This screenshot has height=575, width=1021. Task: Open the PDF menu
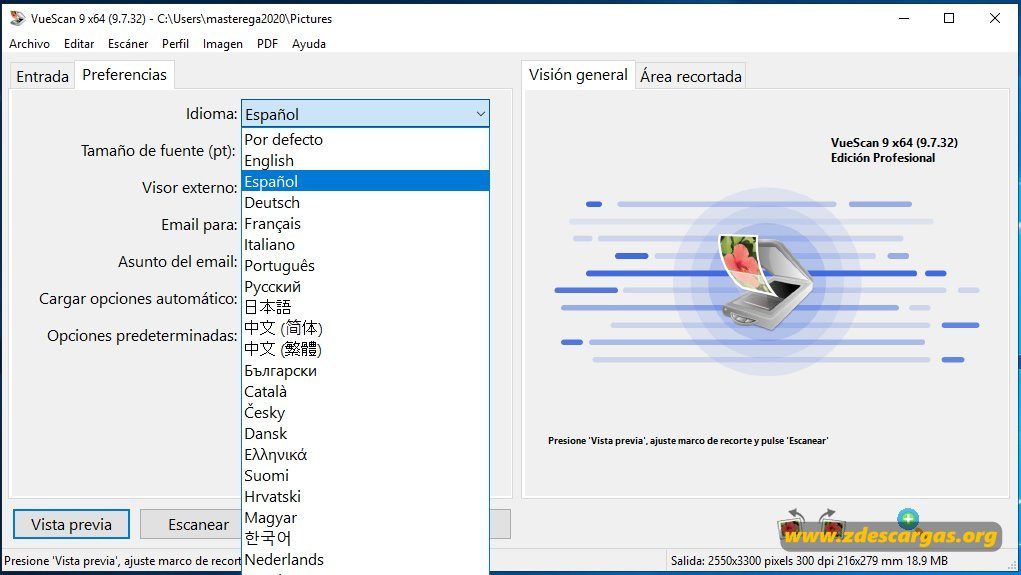[267, 44]
